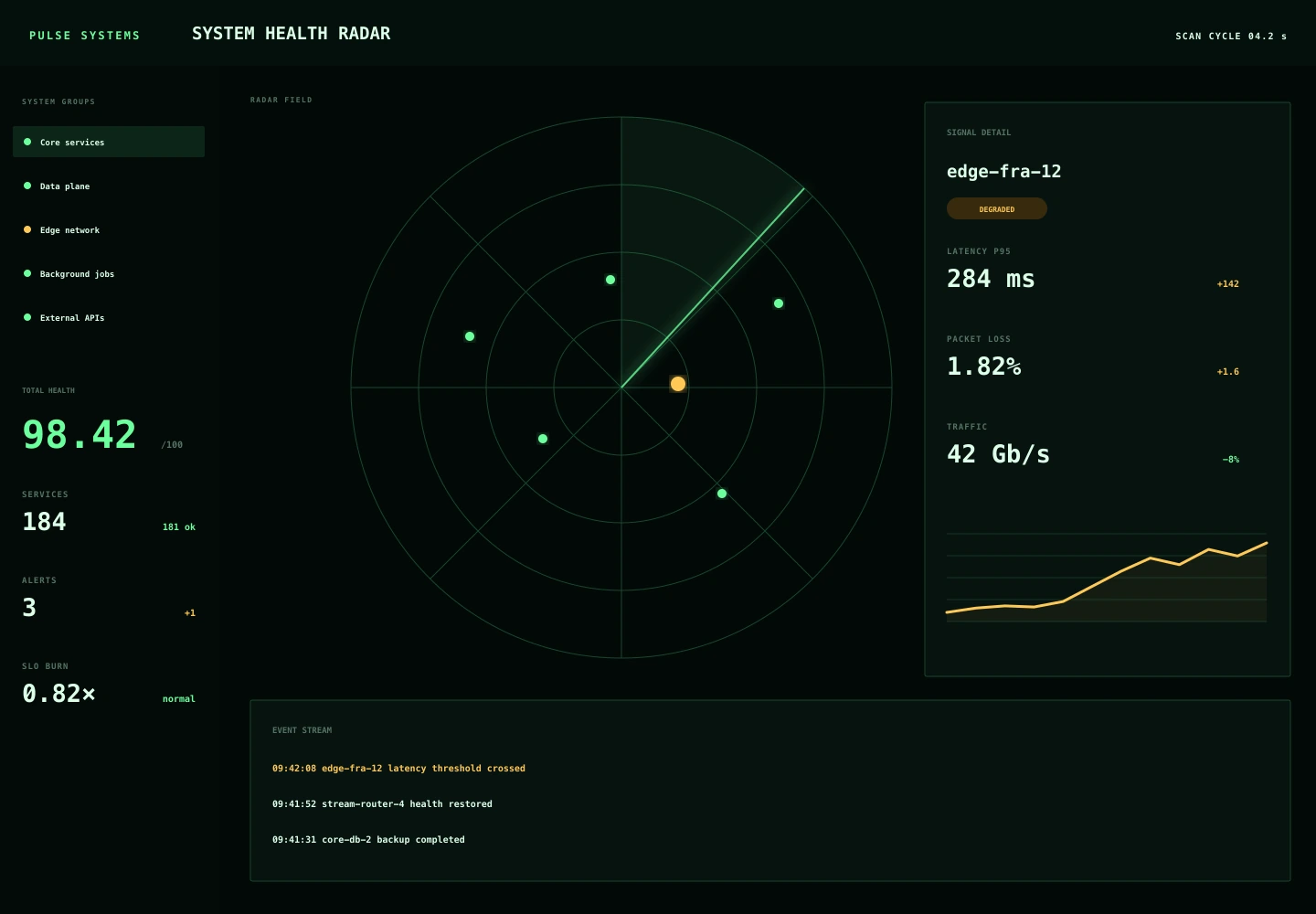Select the Core services group
Viewport: 1316px width, 914px height.
(109, 142)
